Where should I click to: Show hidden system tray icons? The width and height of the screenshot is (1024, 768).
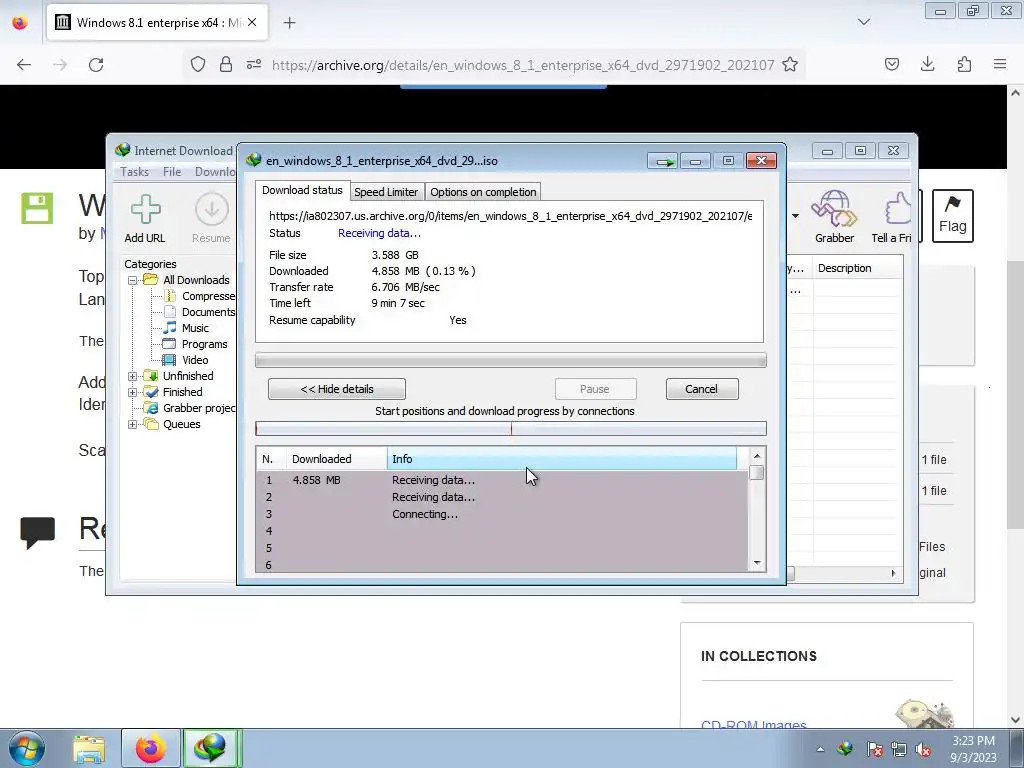820,750
